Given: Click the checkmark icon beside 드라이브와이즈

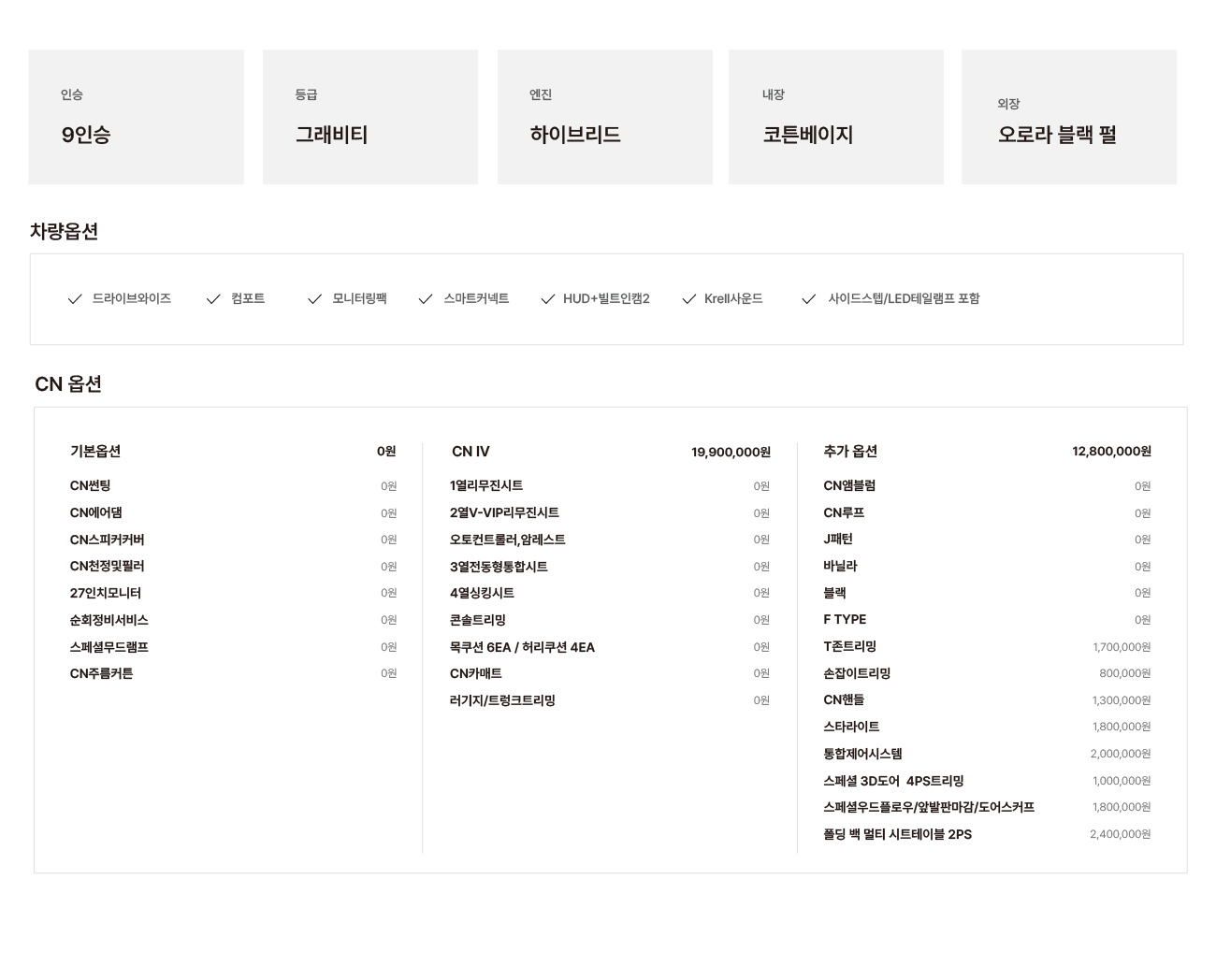Looking at the screenshot, I should [75, 299].
